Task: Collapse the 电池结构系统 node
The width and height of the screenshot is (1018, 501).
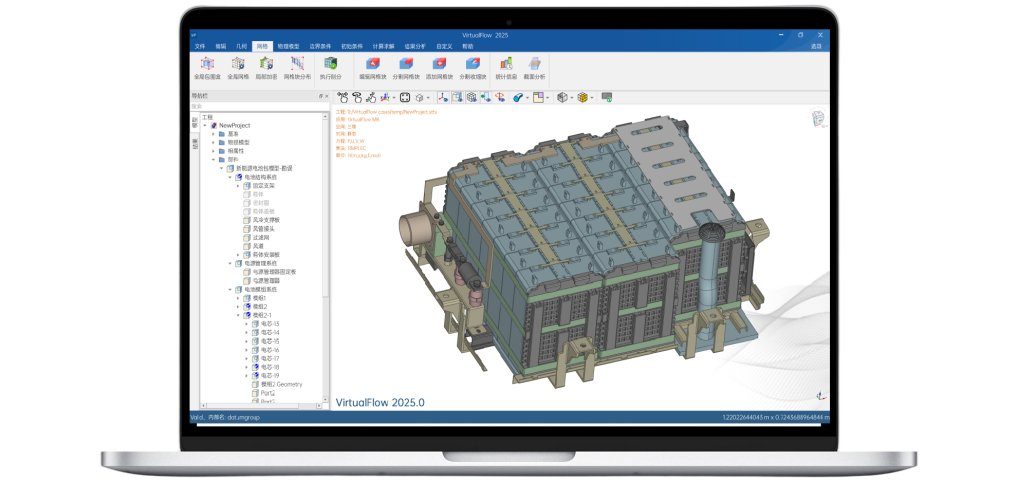Action: 230,177
